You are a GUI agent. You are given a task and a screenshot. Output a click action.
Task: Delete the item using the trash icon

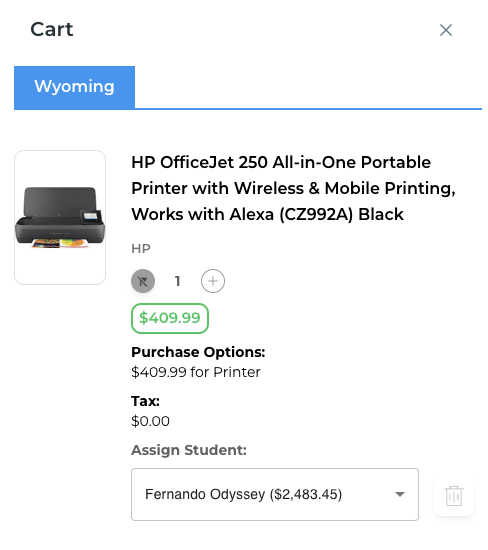tap(454, 495)
